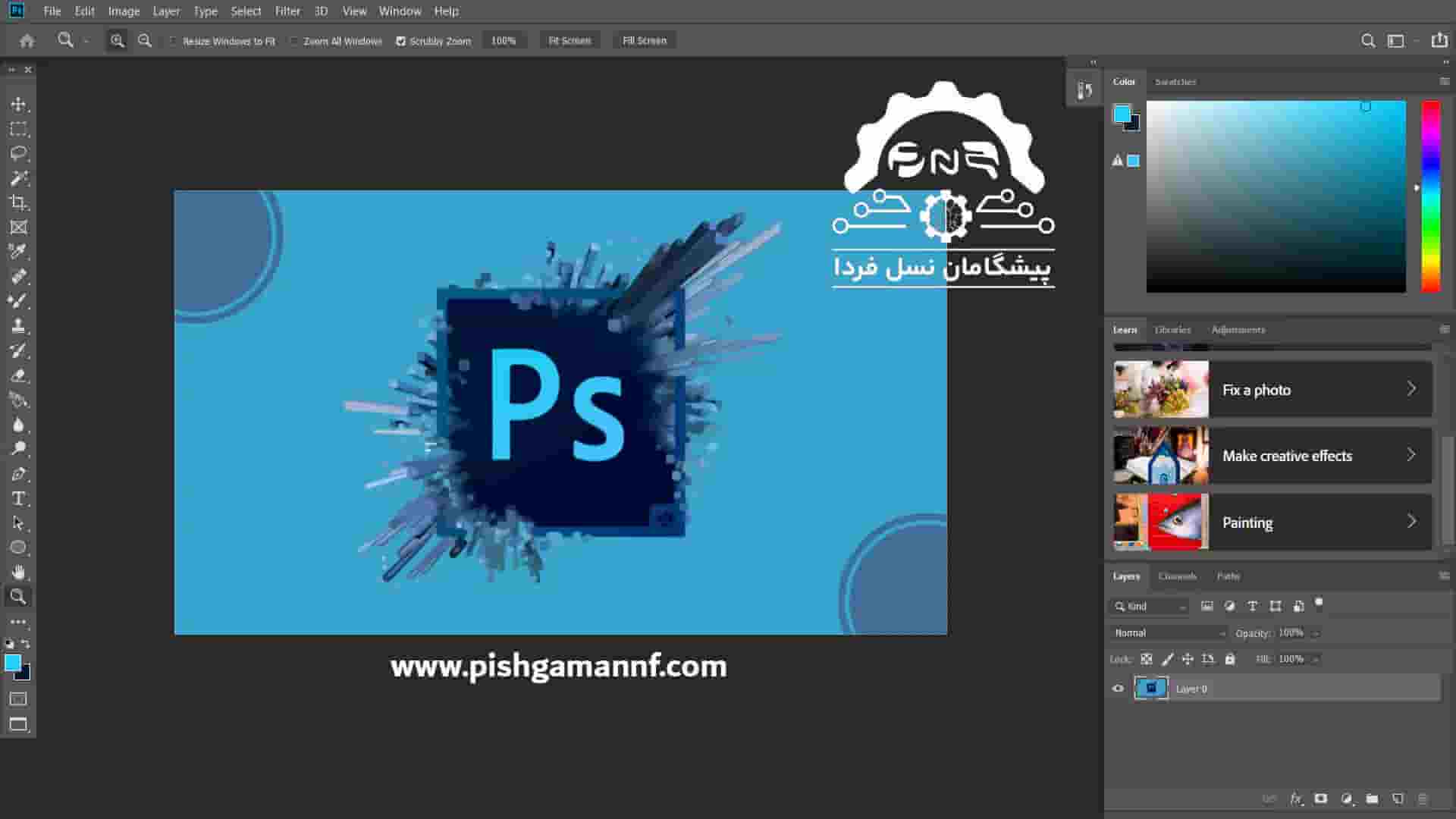Open the layer filter Kind dropdown
Viewport: 1456px width, 819px height.
[1150, 606]
